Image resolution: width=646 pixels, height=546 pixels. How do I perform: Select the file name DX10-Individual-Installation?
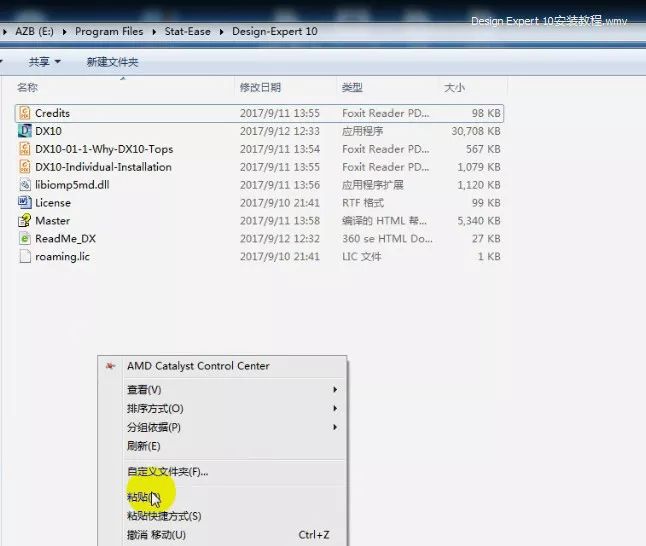click(x=103, y=167)
